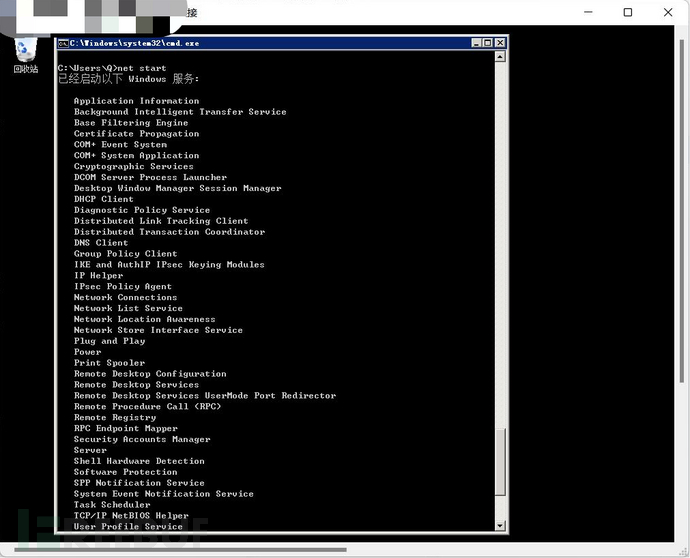Click the outer window horizontal scrollbar thumb

180,550
